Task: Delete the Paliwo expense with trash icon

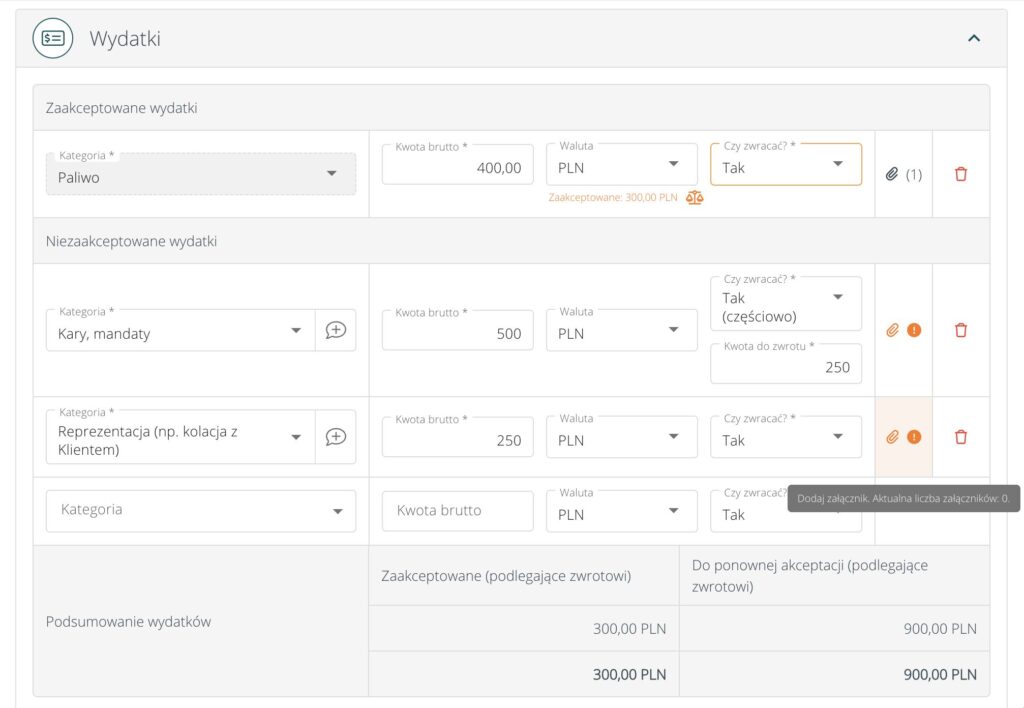Action: 961,174
